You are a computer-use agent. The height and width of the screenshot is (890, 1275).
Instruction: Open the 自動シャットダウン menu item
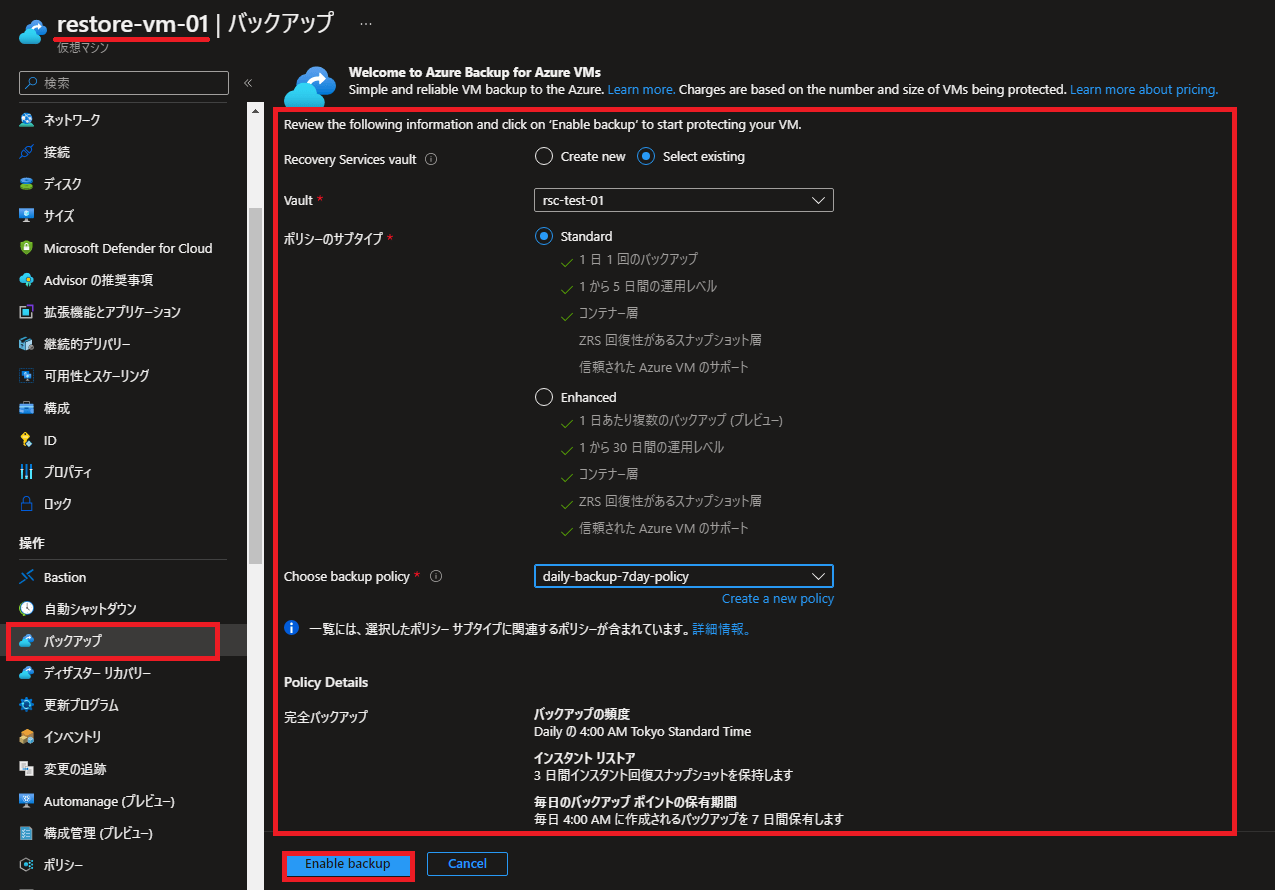tap(123, 609)
